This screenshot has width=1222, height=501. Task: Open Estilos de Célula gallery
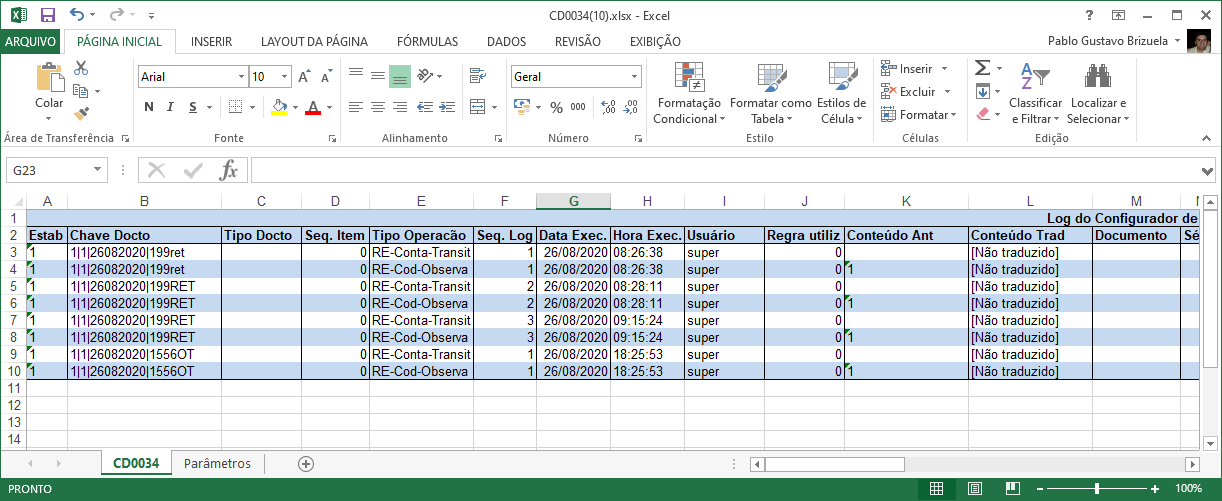[841, 93]
